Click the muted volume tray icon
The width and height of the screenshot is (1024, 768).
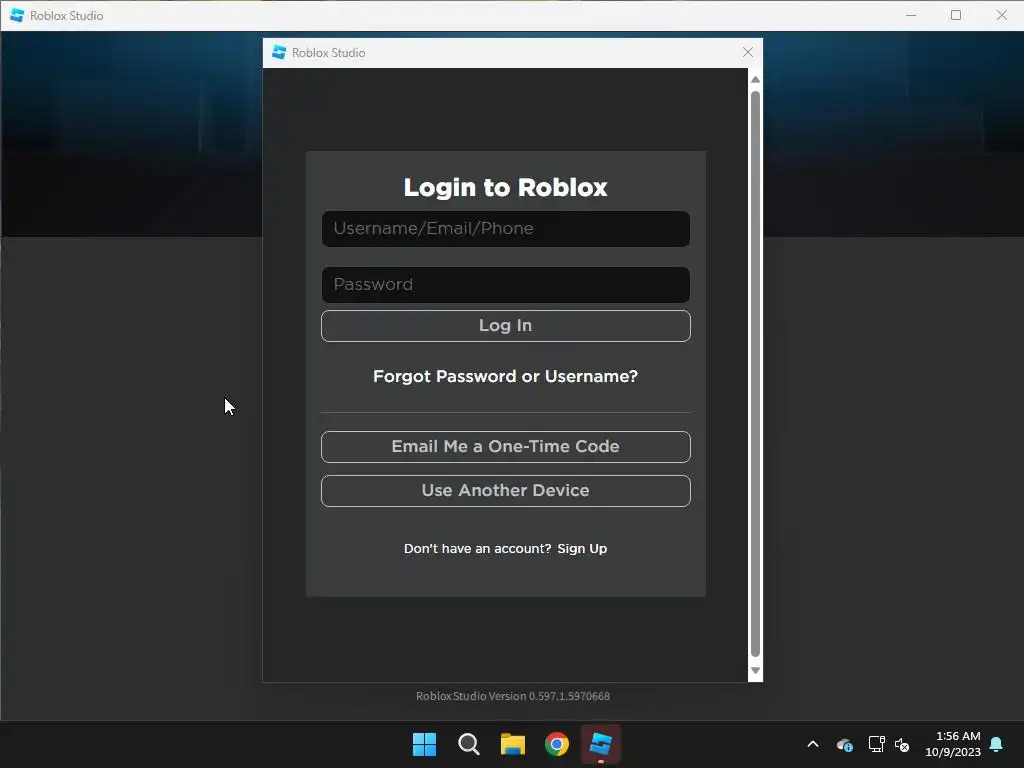[x=902, y=744]
